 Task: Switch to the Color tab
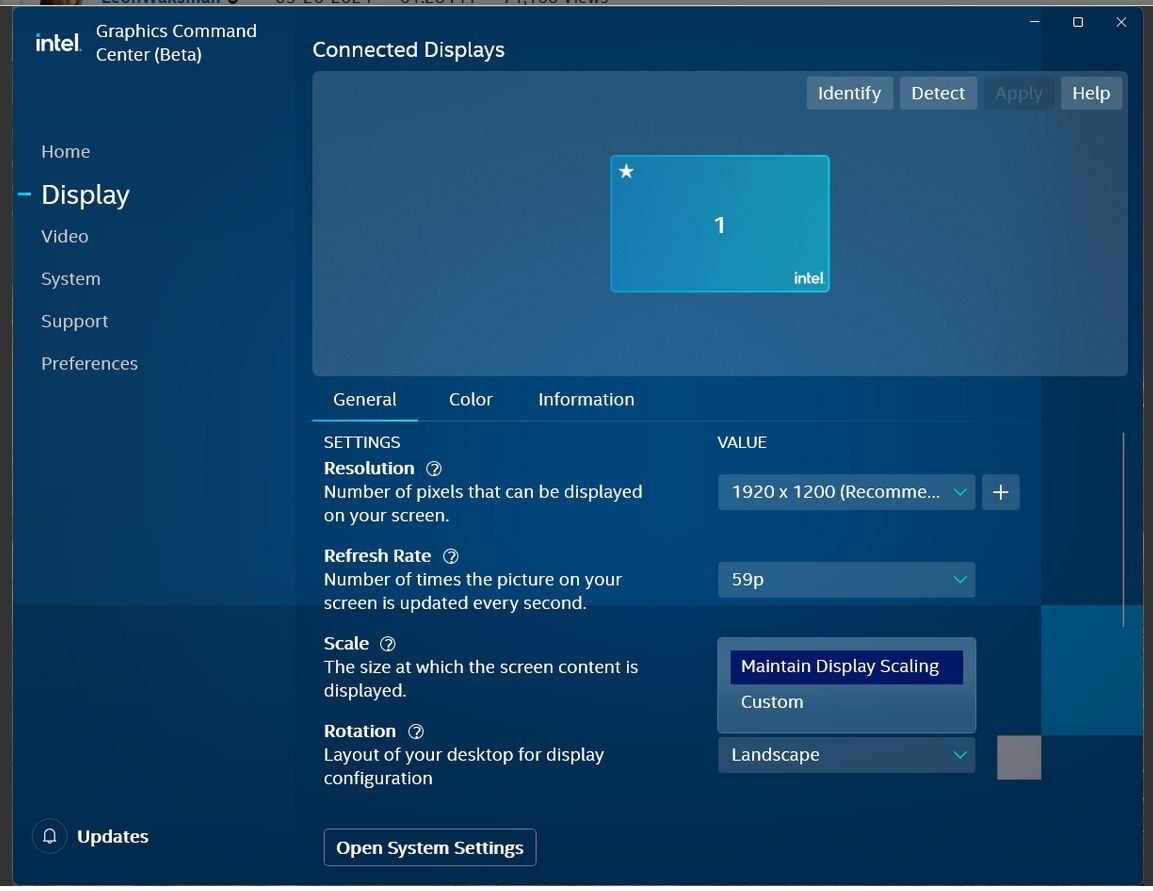(x=471, y=399)
